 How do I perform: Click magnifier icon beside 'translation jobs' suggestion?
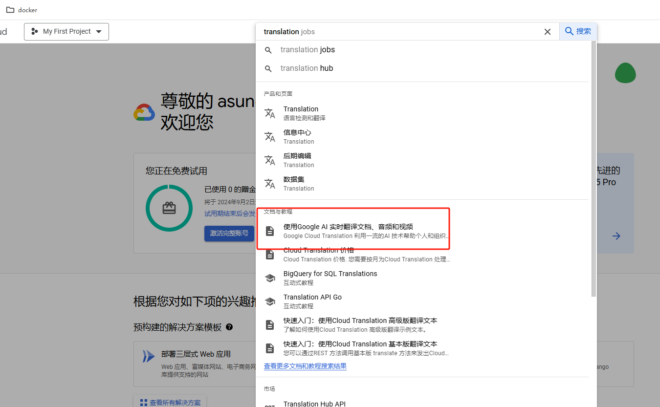(x=268, y=50)
